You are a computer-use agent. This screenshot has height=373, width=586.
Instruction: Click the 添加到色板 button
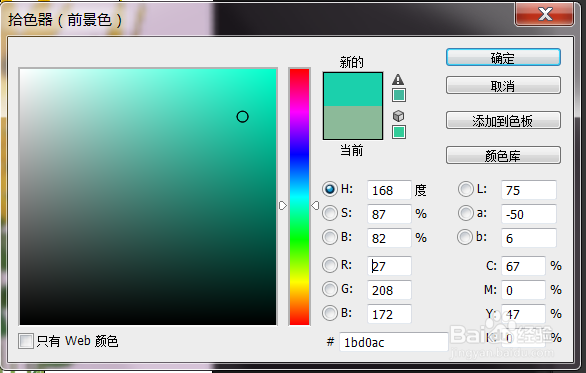(503, 120)
